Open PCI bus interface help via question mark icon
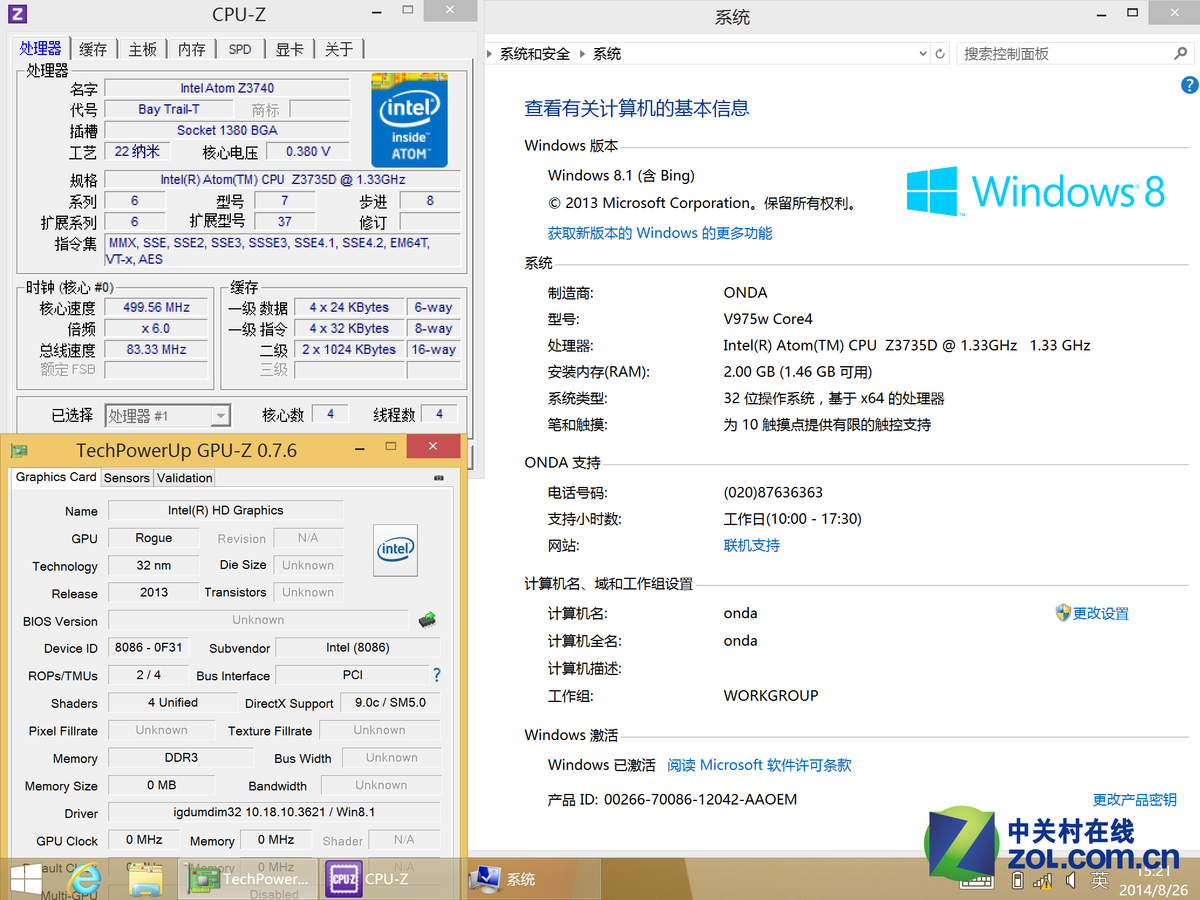Viewport: 1200px width, 900px height. (436, 675)
